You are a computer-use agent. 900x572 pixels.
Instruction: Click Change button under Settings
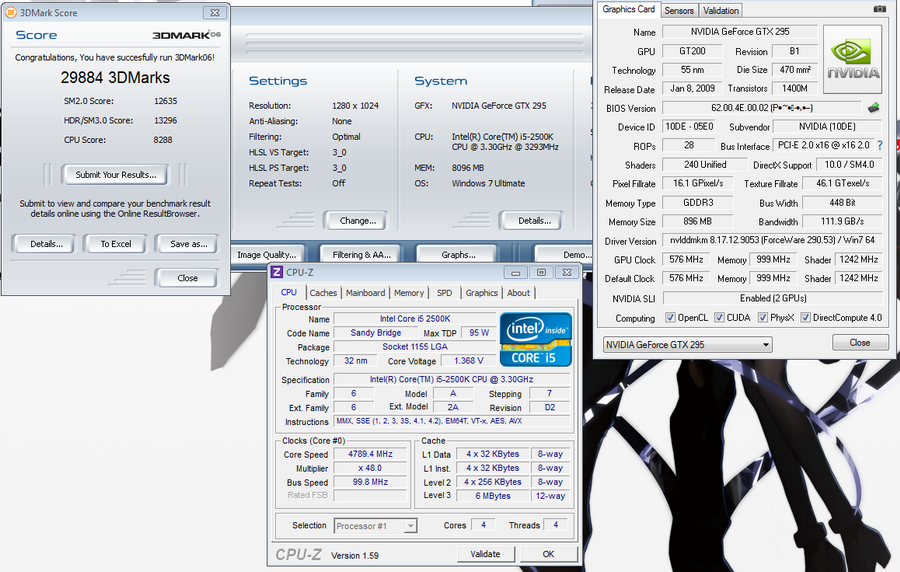pyautogui.click(x=358, y=220)
